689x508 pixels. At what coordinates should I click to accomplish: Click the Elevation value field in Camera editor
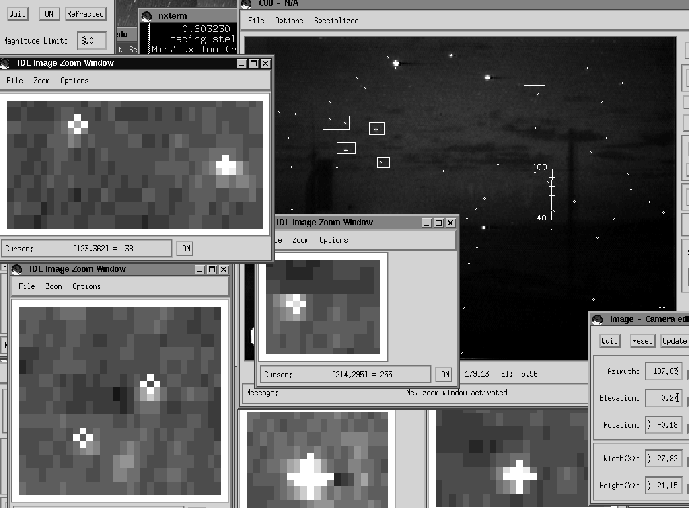(662, 397)
